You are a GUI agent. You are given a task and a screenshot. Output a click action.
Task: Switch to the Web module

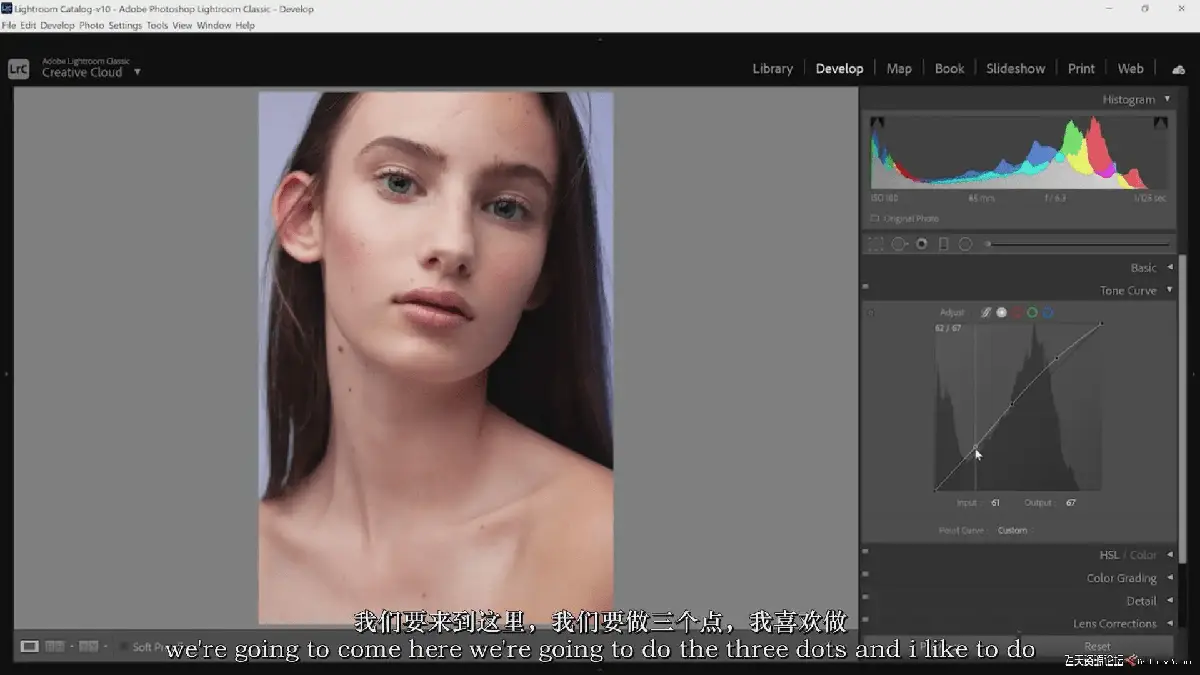point(1130,69)
